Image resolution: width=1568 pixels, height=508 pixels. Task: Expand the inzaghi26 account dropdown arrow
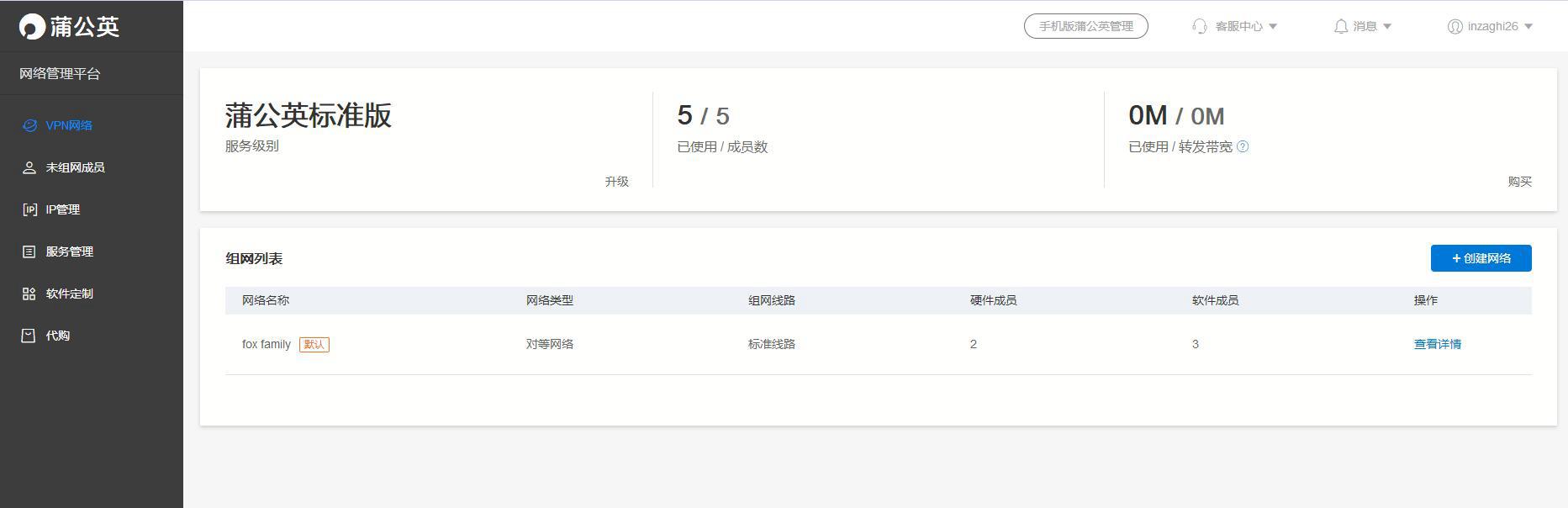coord(1528,27)
